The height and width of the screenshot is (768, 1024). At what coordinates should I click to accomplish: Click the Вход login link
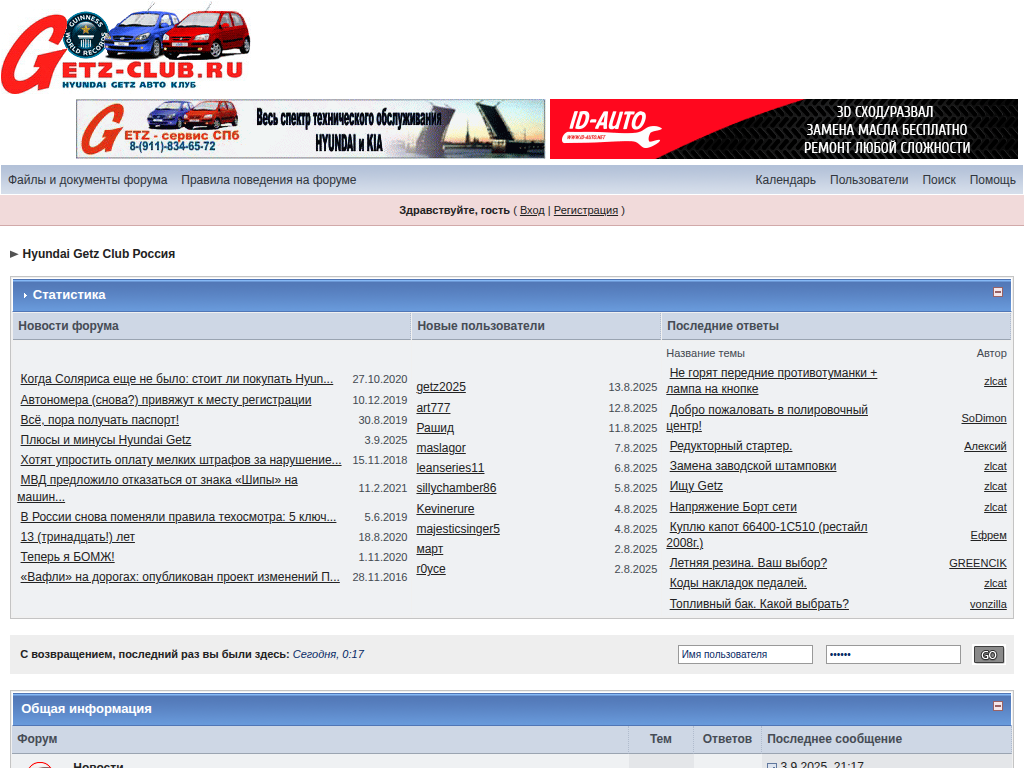(x=532, y=210)
